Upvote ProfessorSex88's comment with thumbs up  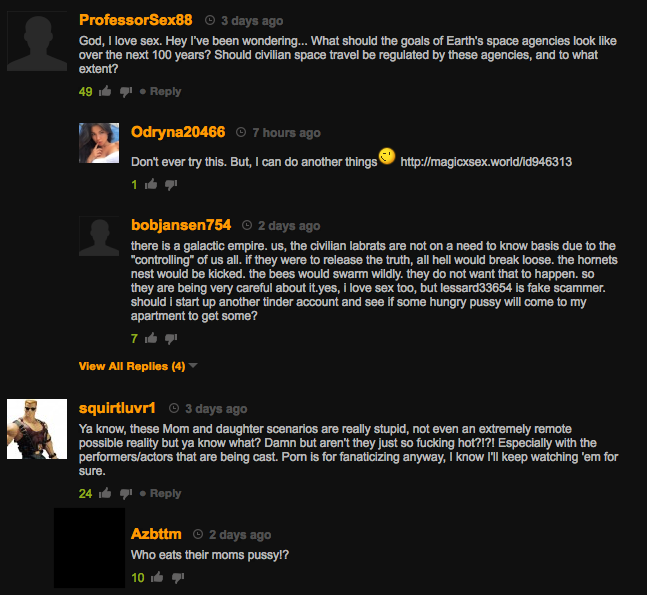coord(105,91)
